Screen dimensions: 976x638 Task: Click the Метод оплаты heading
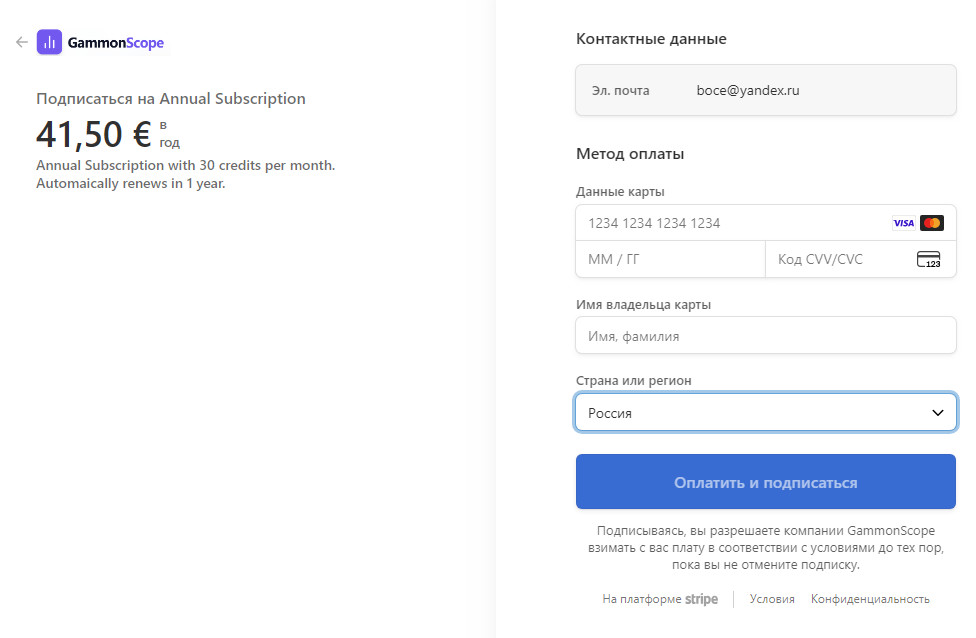(x=630, y=154)
